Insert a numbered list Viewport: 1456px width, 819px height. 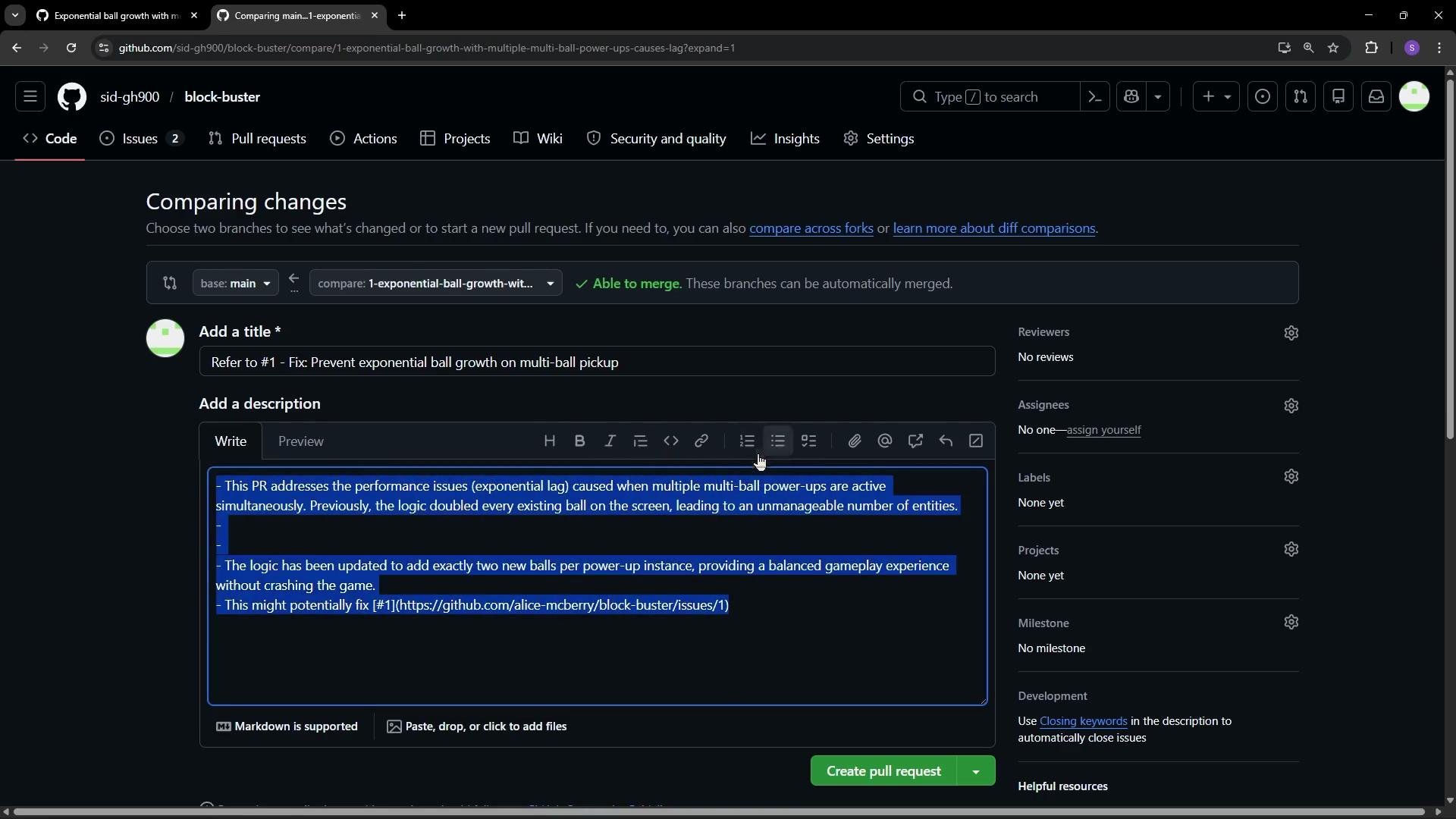(747, 441)
